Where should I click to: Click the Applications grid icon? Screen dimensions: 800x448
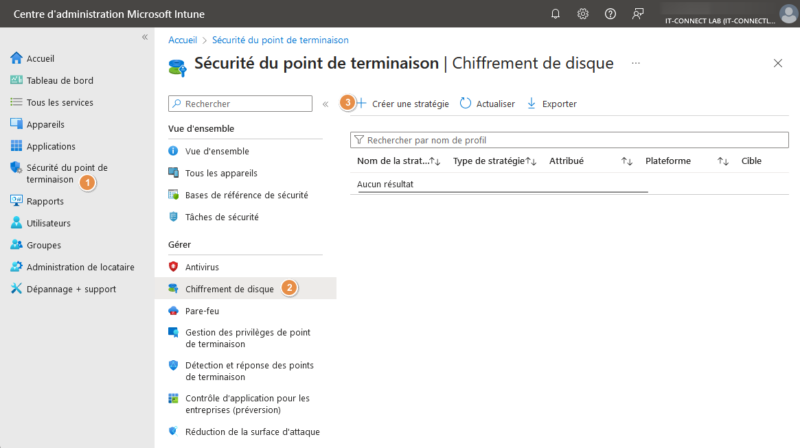coord(16,146)
